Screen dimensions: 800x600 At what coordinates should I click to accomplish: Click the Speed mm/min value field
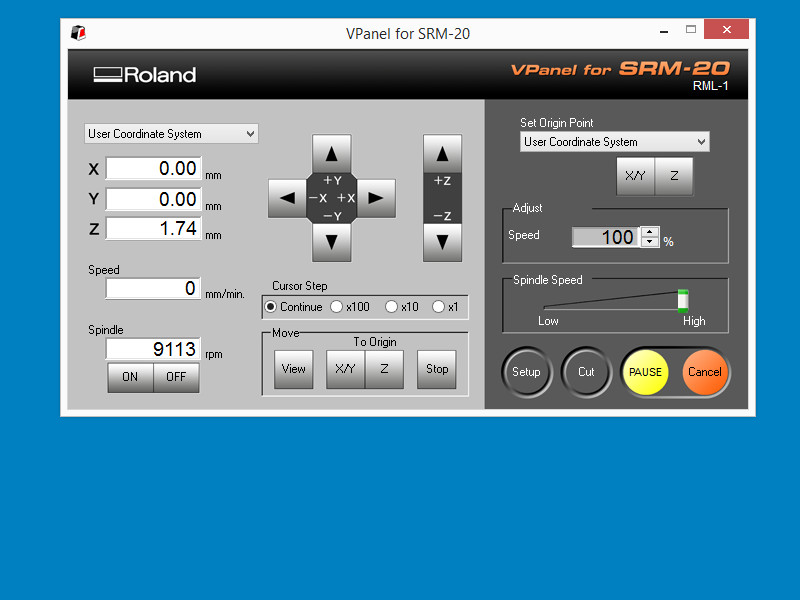pyautogui.click(x=154, y=288)
